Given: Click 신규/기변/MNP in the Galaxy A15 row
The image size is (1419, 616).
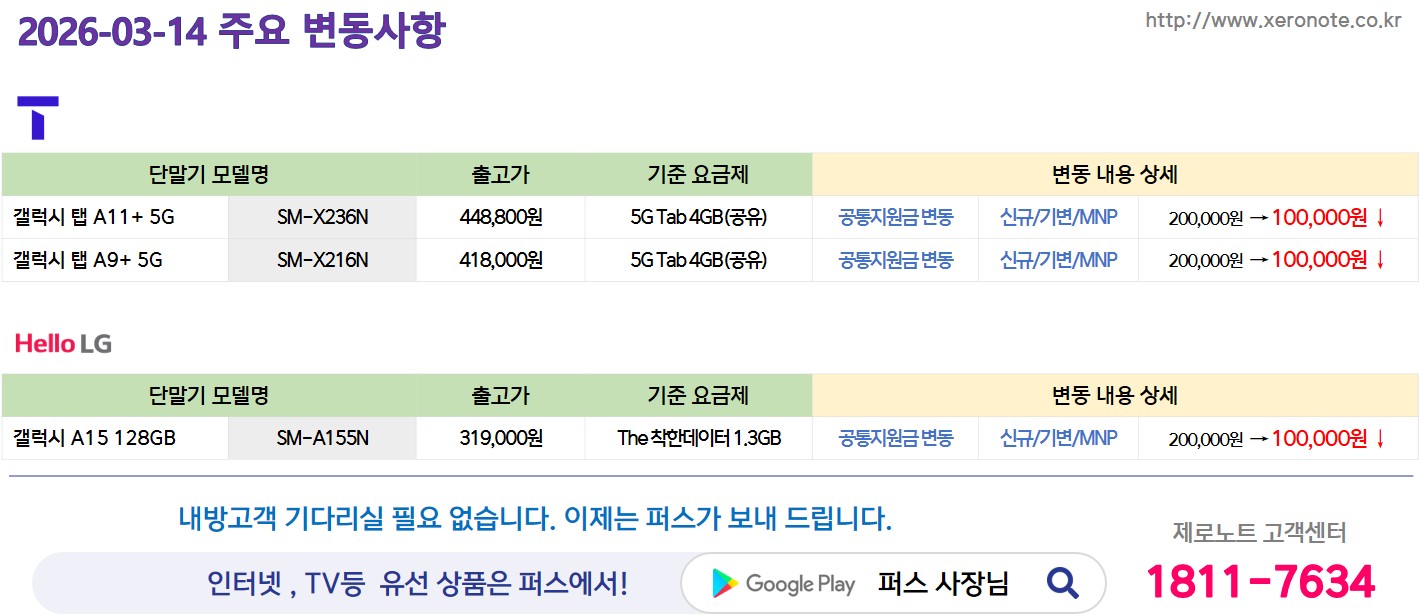Looking at the screenshot, I should (x=1058, y=438).
